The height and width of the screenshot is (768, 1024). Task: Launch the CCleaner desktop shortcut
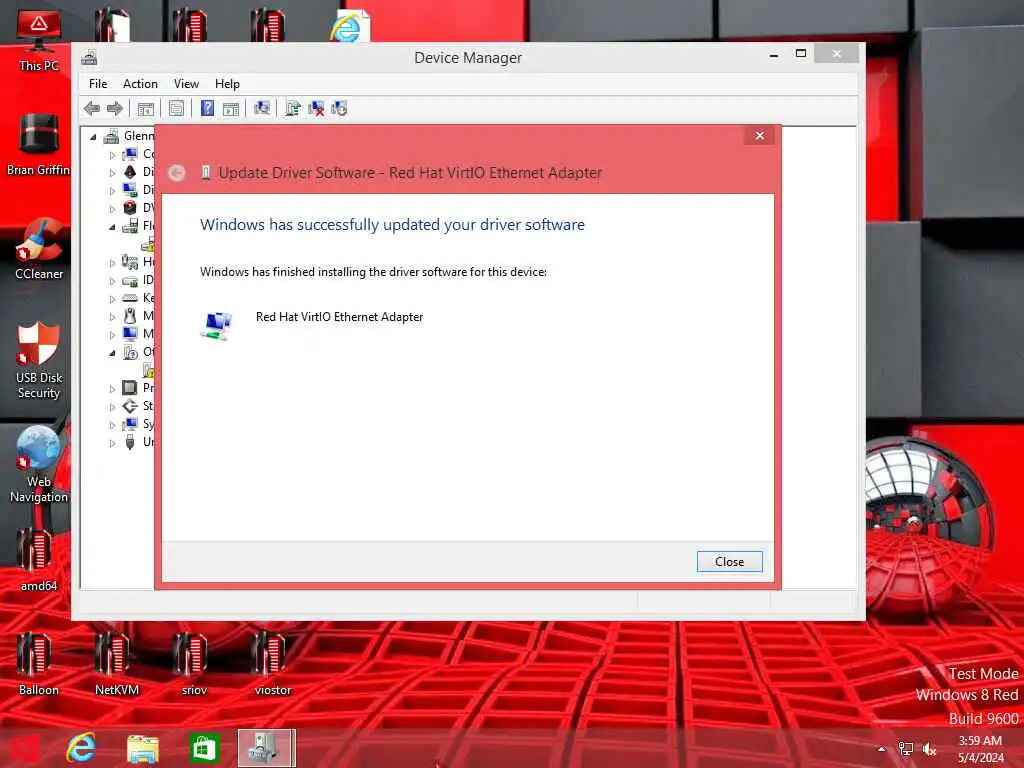tap(39, 249)
